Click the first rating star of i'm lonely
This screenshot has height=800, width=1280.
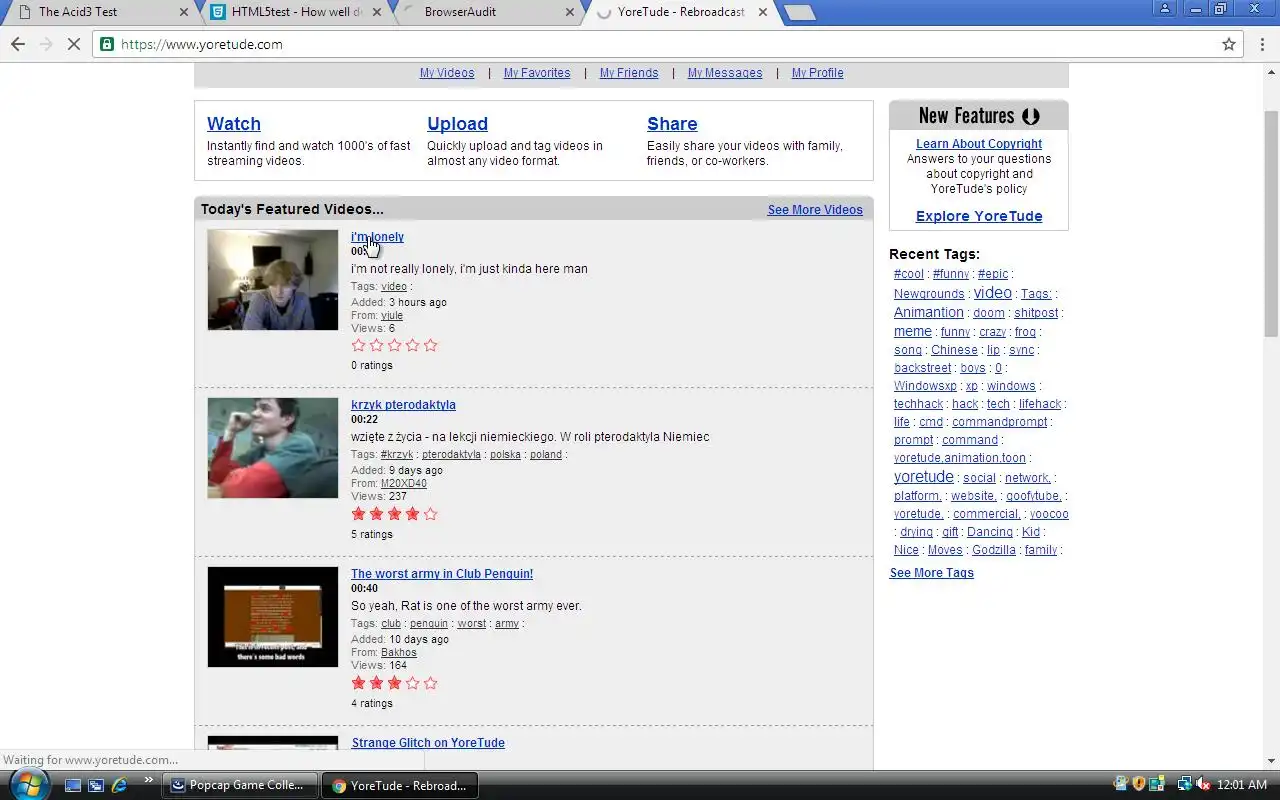click(x=359, y=345)
